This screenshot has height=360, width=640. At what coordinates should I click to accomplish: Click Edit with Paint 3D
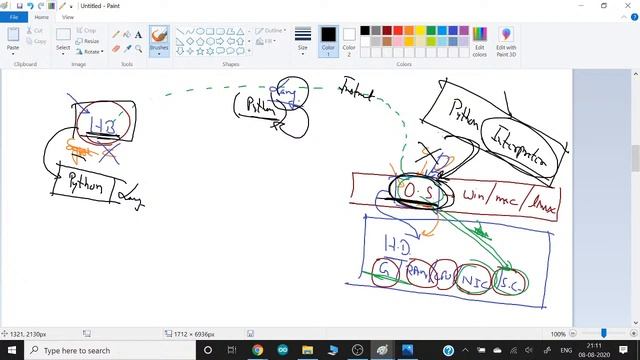pyautogui.click(x=506, y=42)
